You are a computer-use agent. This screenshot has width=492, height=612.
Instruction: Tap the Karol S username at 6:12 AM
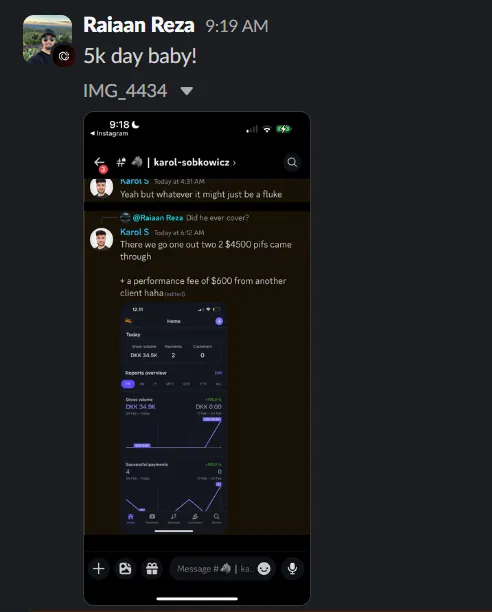(135, 232)
